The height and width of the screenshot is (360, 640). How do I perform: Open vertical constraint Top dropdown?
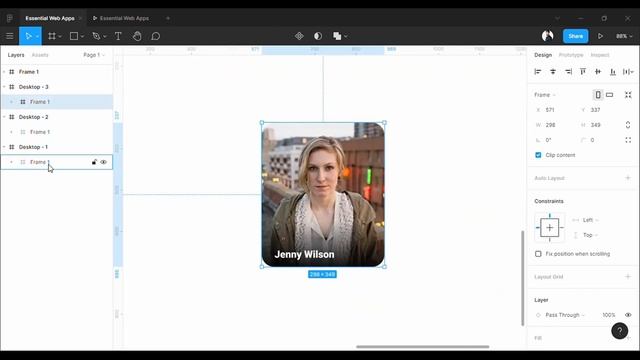(590, 235)
